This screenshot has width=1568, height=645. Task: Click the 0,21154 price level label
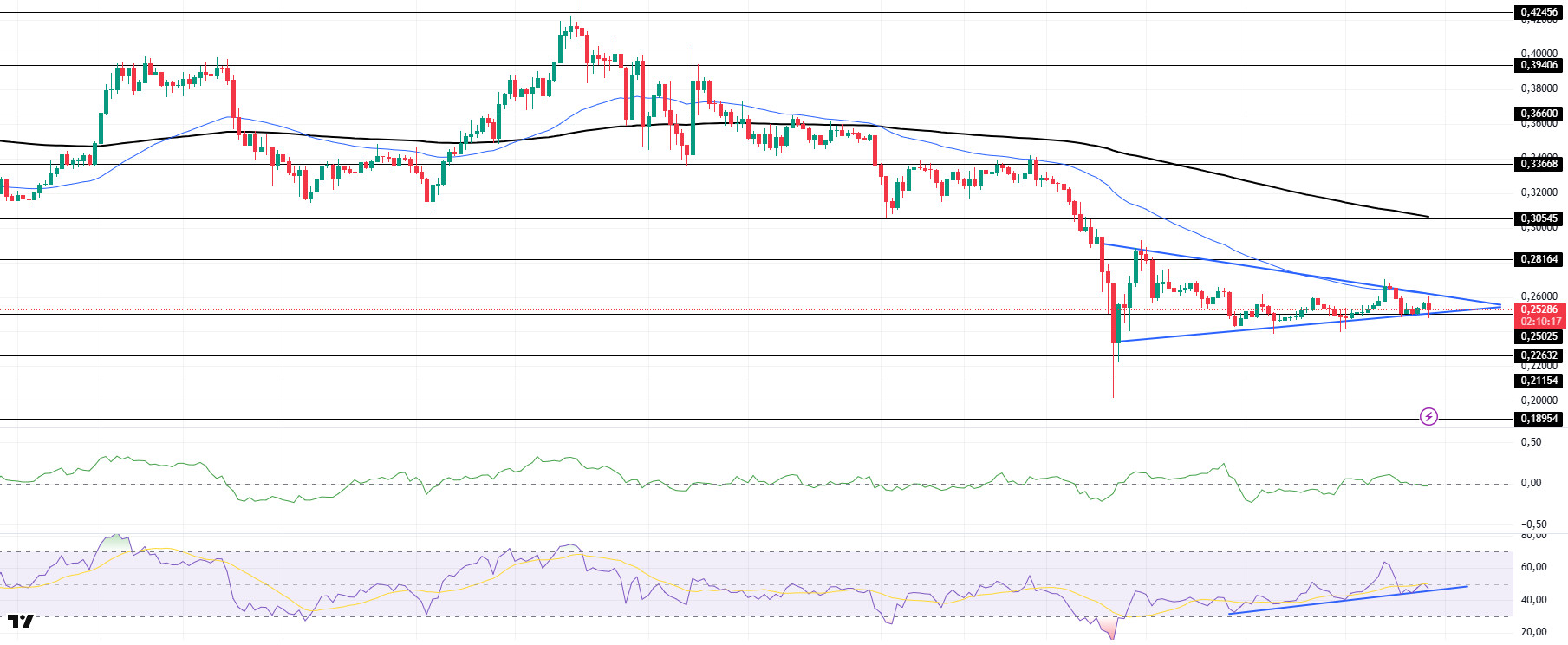click(x=1539, y=381)
